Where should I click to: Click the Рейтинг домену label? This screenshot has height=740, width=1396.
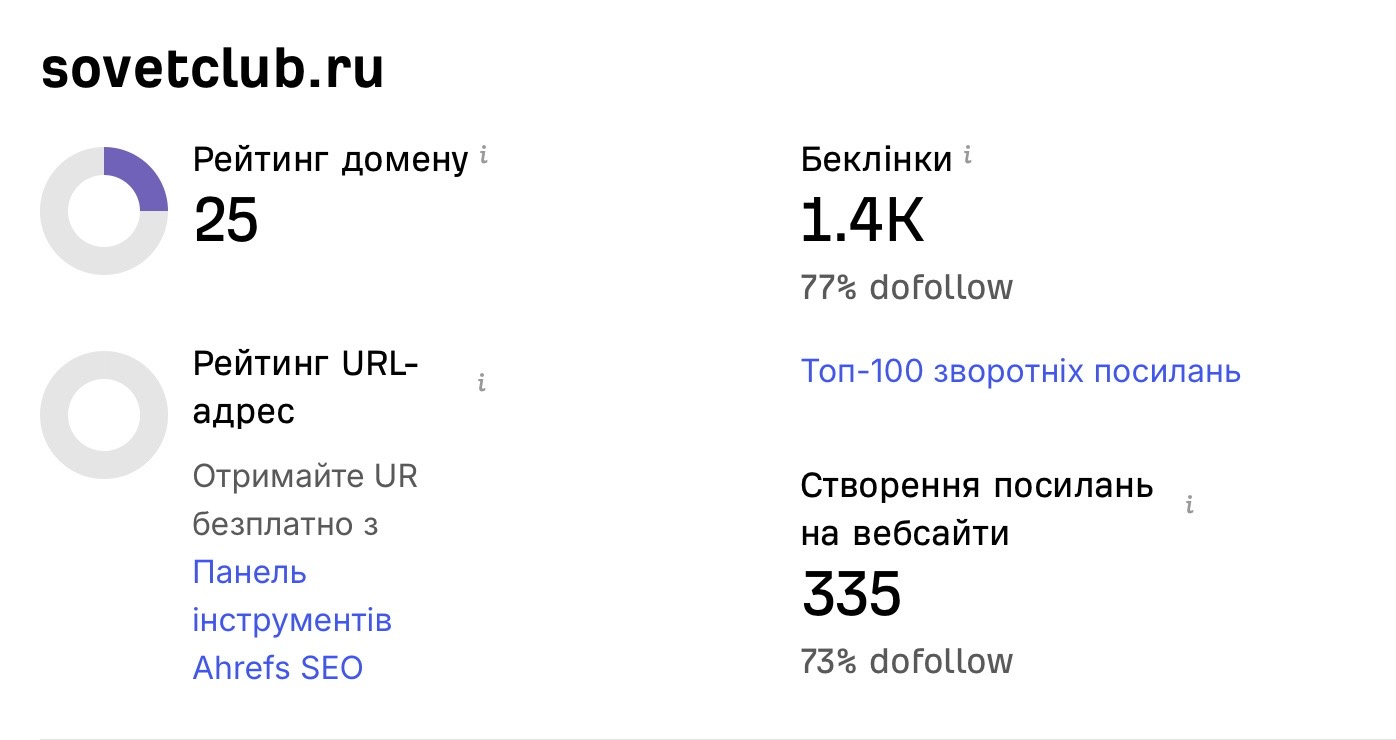pos(330,159)
